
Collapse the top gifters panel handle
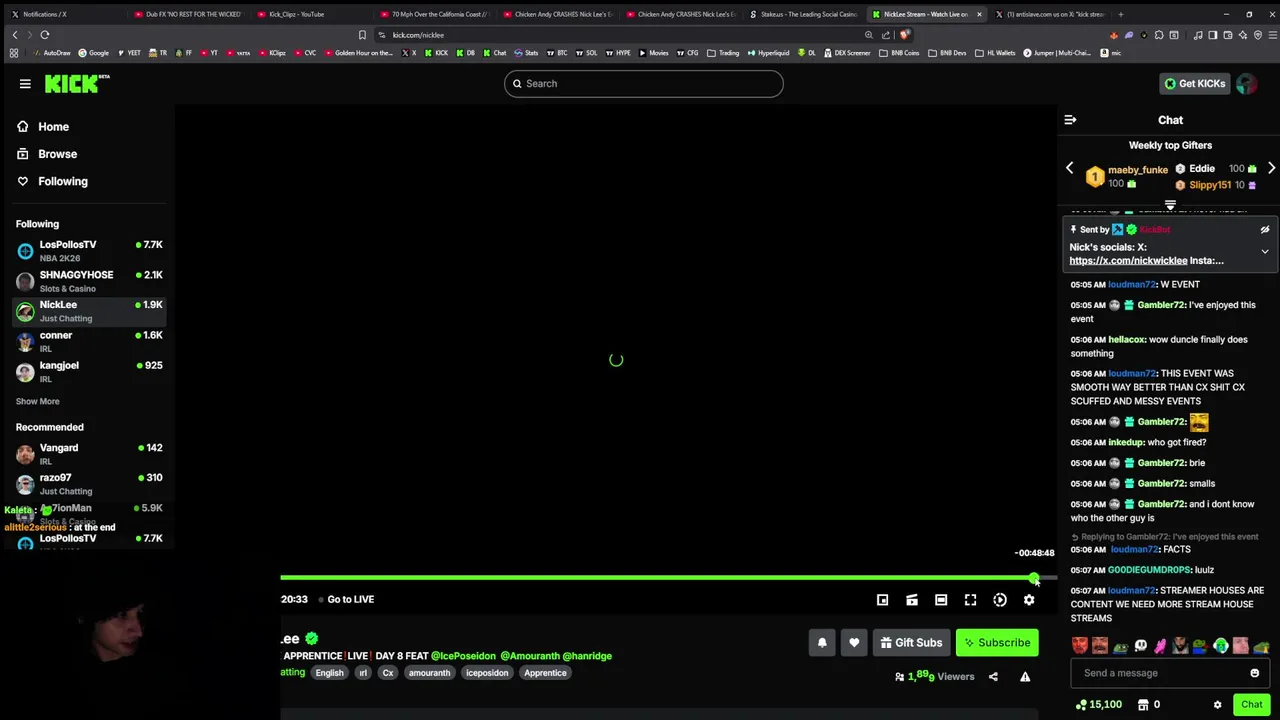pyautogui.click(x=1170, y=205)
